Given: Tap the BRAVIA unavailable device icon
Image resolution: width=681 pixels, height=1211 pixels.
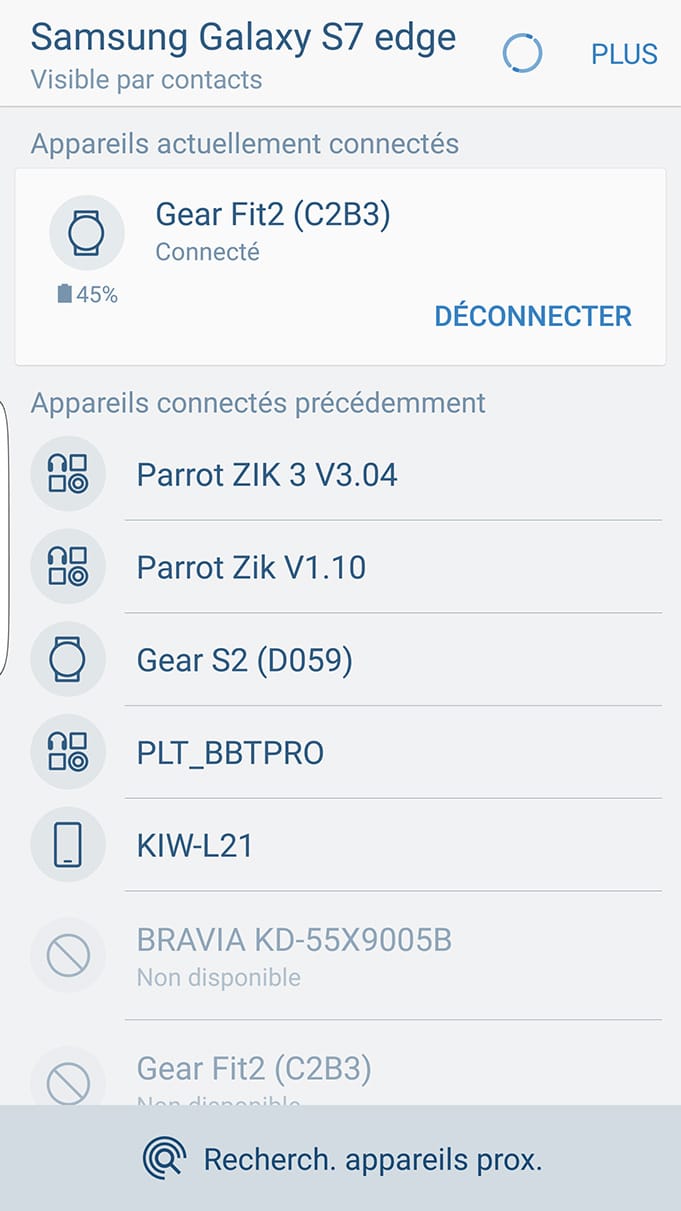Looking at the screenshot, I should pos(68,956).
